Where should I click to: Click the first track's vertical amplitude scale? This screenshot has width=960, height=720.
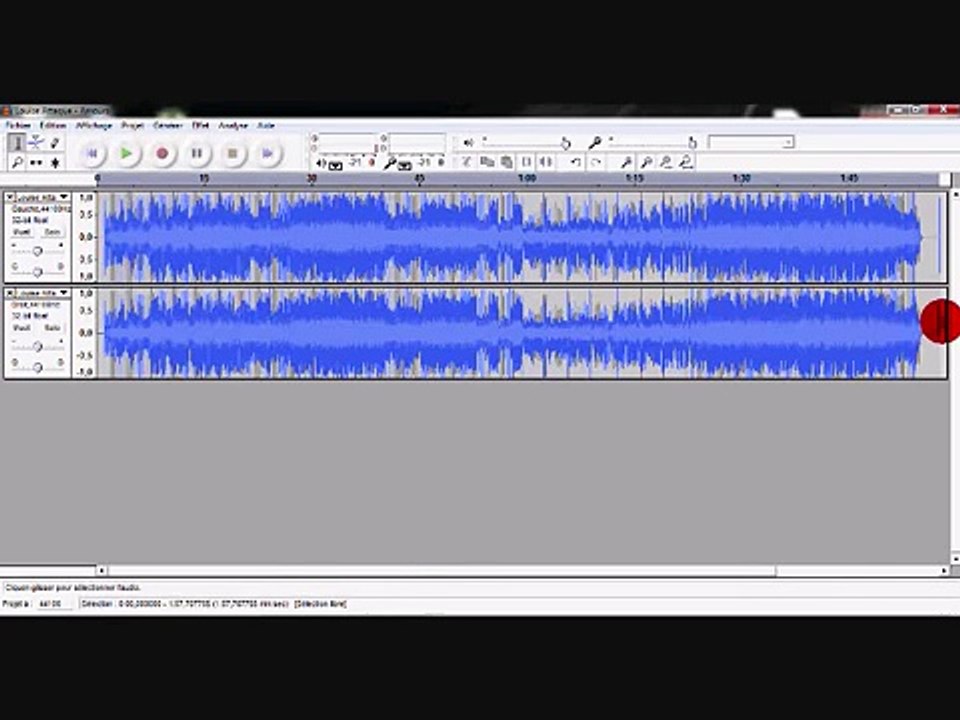pos(84,237)
